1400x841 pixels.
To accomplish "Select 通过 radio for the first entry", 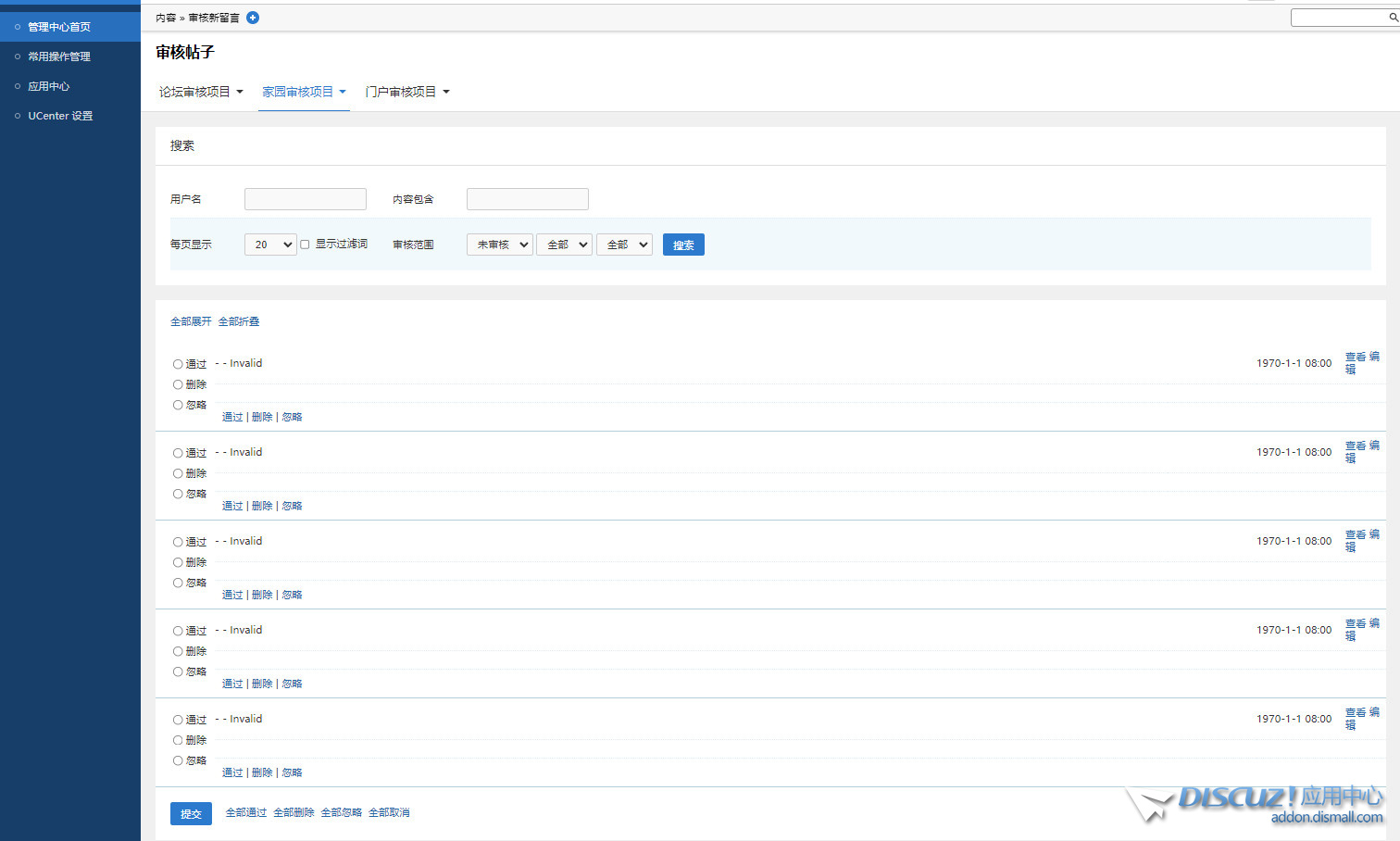I will [178, 364].
